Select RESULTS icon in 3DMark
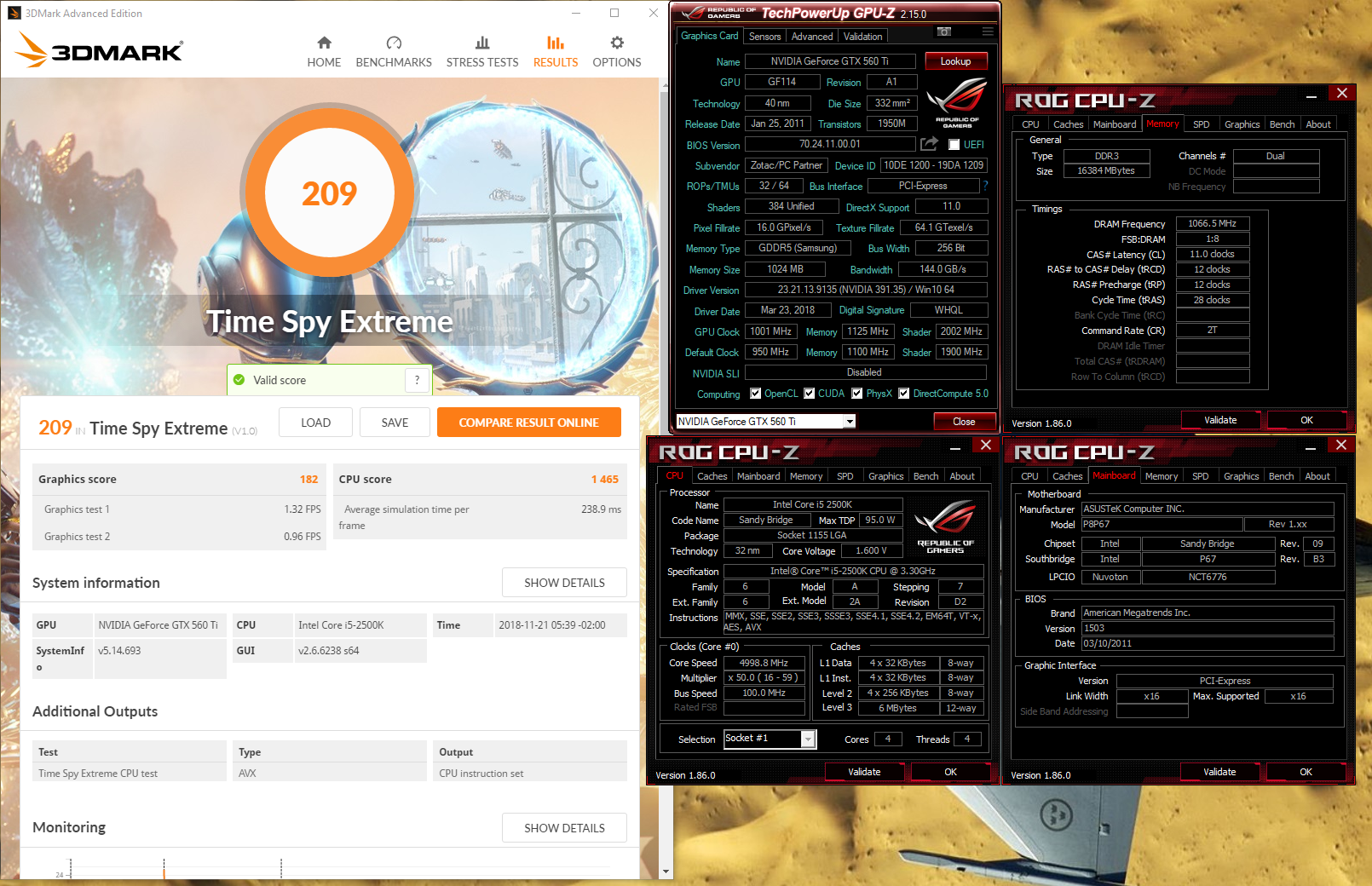This screenshot has width=1372, height=886. click(556, 43)
